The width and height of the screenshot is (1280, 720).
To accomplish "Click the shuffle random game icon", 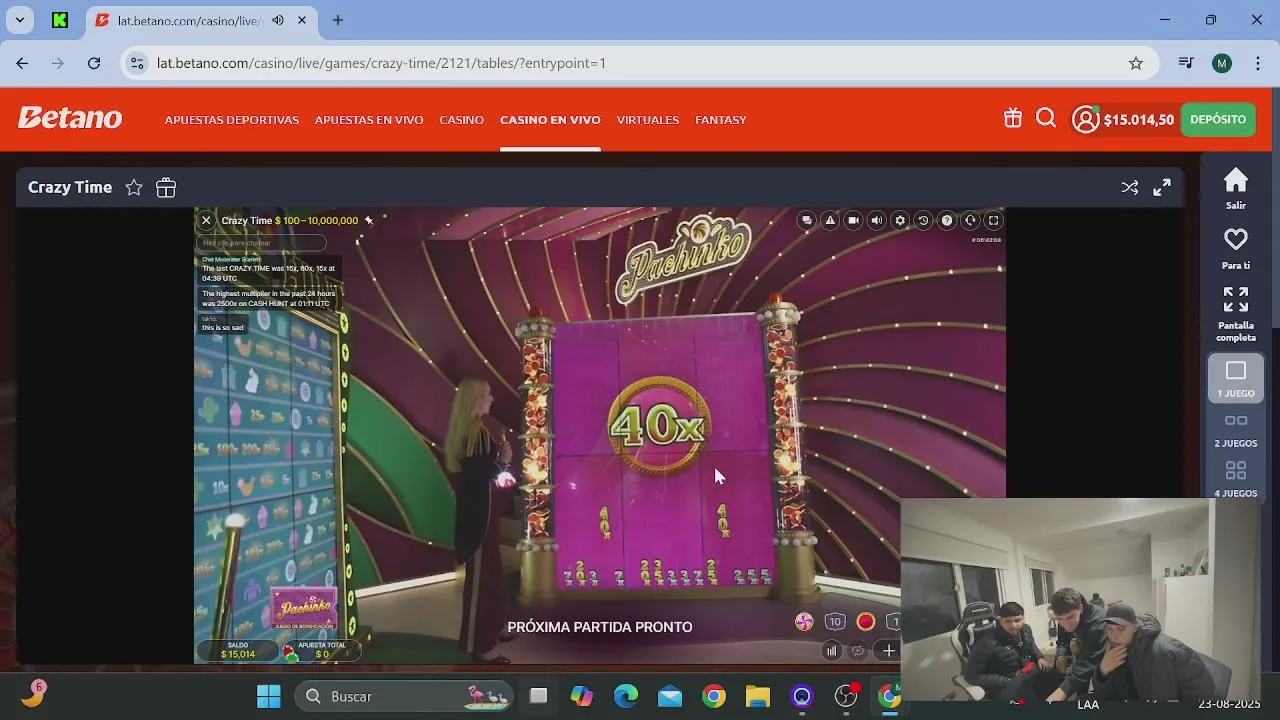I will point(1130,187).
